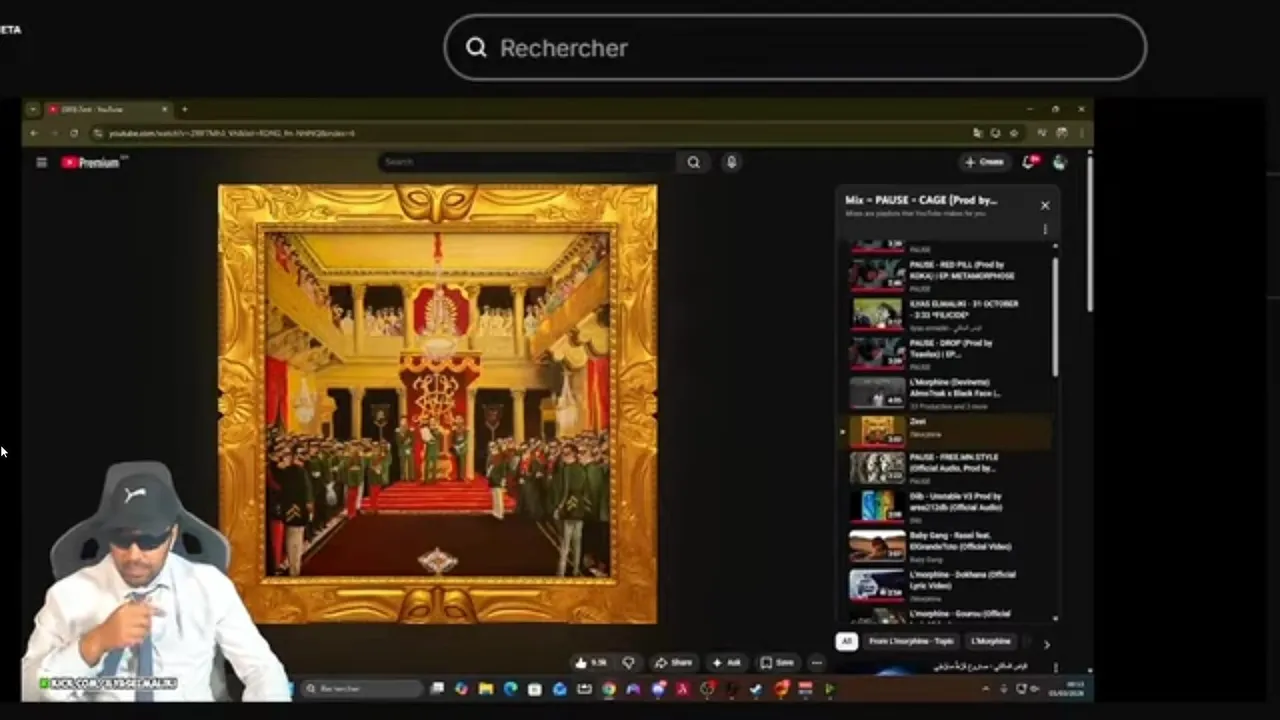This screenshot has width=1280, height=720.
Task: Click the playlist panel scrollbar
Action: [1055, 315]
